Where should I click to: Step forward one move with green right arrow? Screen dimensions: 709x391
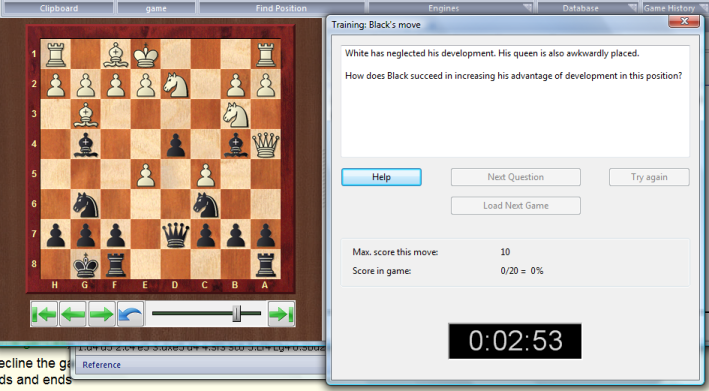click(101, 314)
